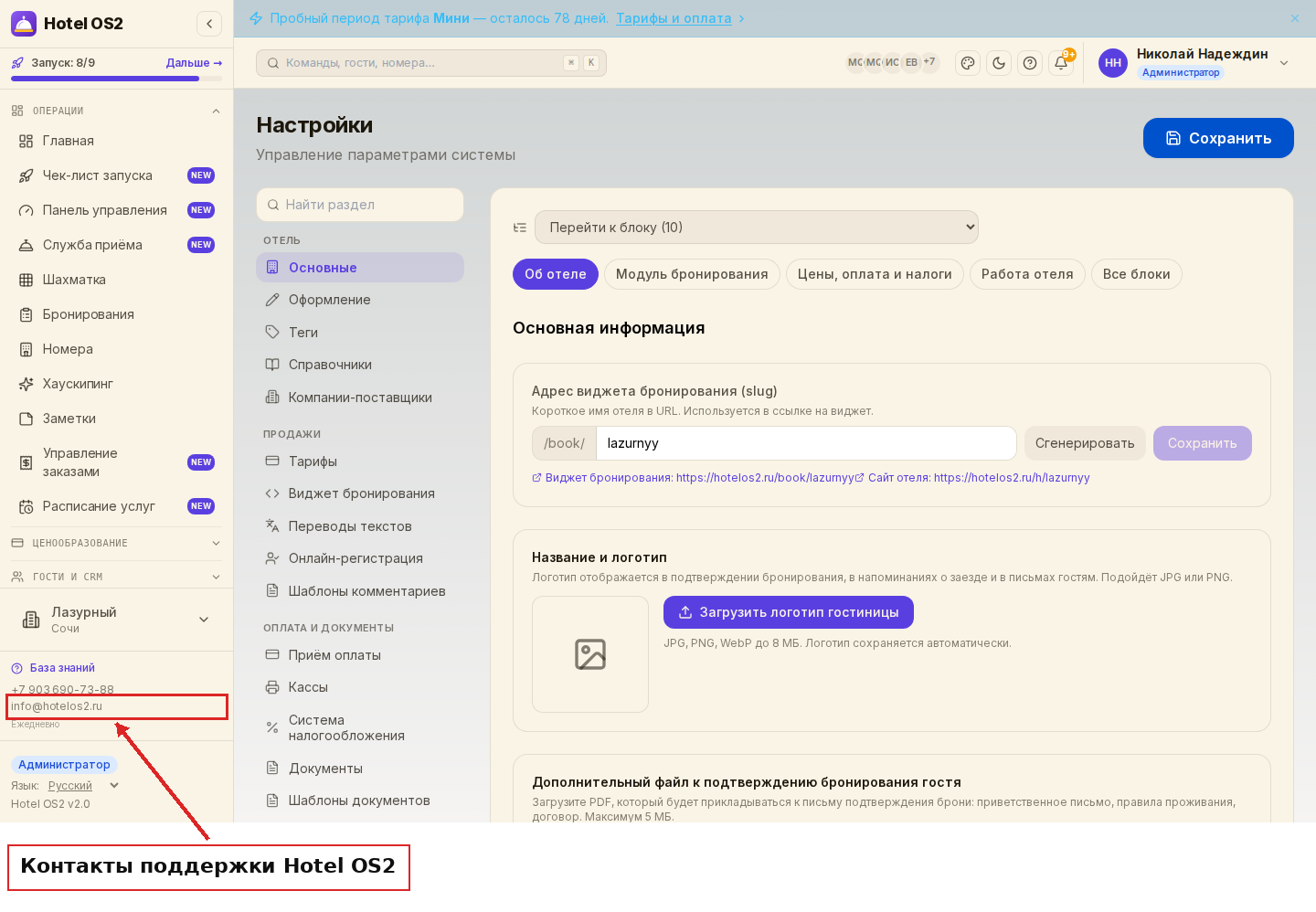
Task: Click the info@hotelos2.ru support email
Action: click(x=57, y=706)
